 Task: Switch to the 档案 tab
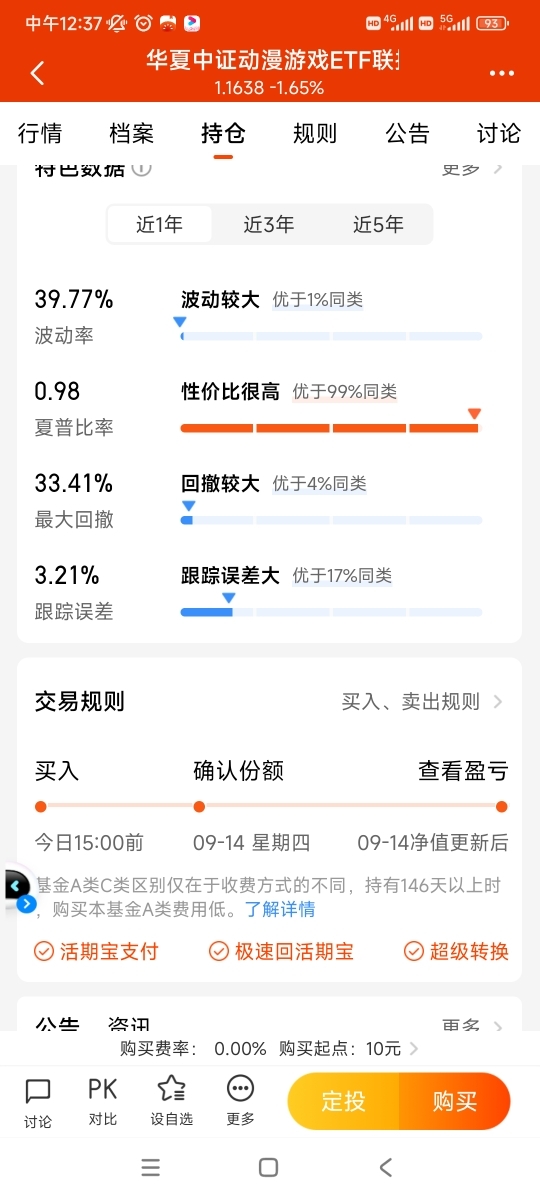click(x=131, y=133)
